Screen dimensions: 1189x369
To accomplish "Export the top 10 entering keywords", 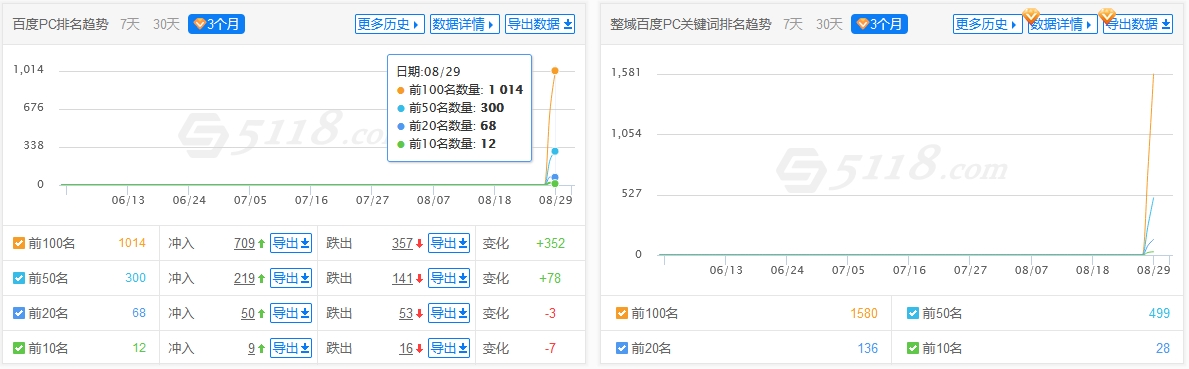I will coord(291,349).
